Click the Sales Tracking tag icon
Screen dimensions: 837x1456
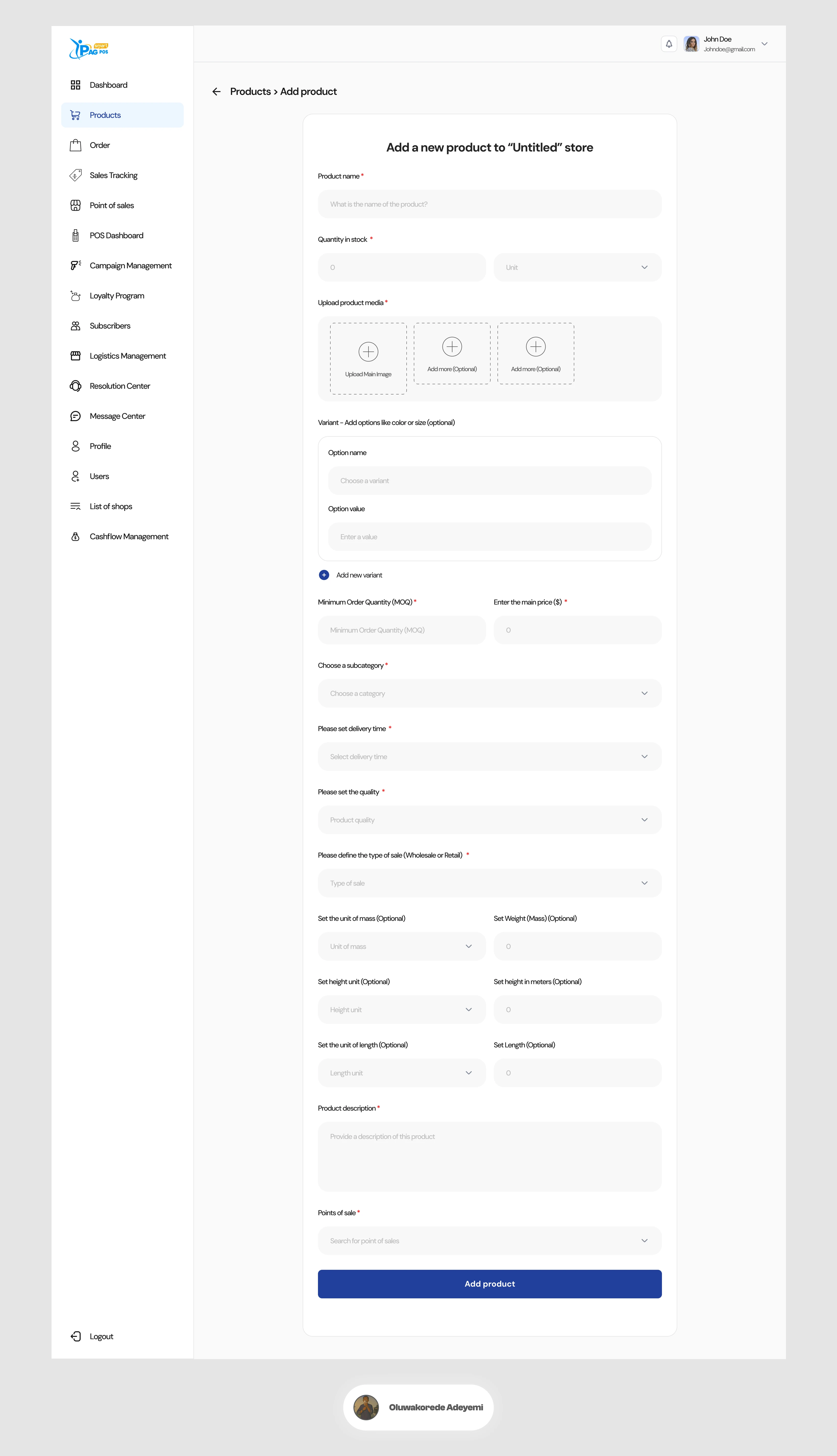pos(75,175)
